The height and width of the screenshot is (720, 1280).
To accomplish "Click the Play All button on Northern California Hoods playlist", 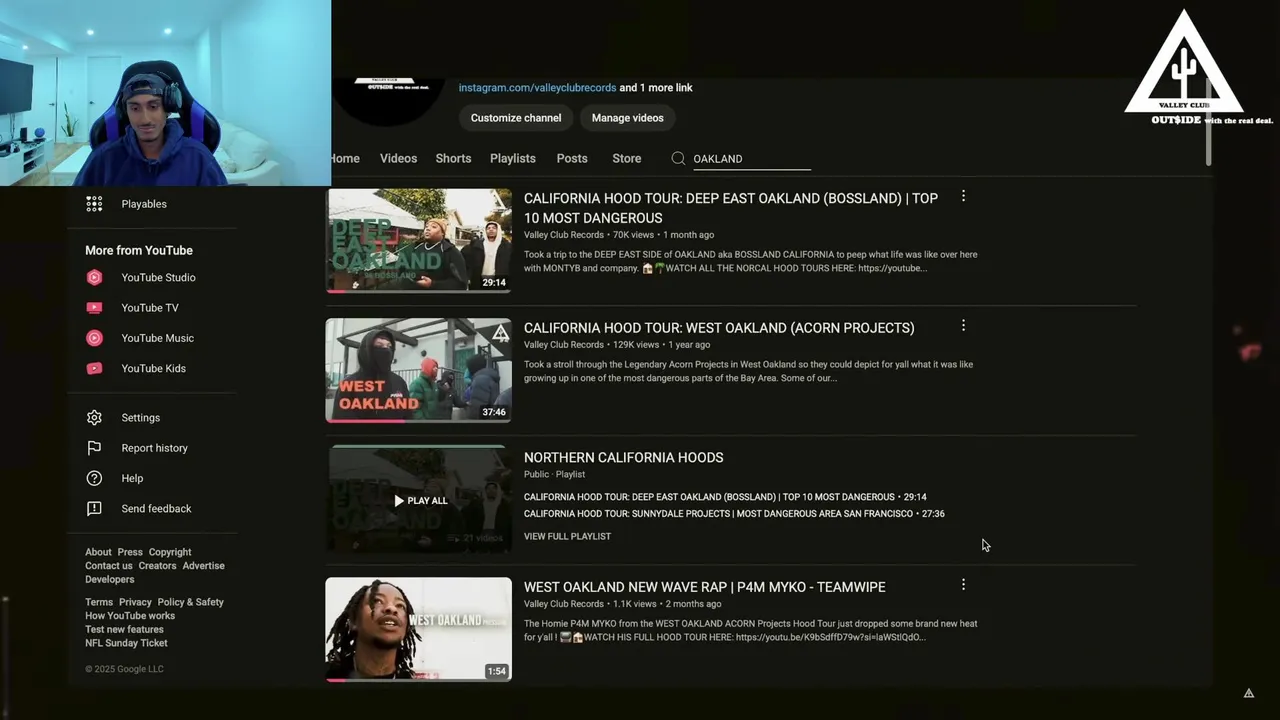I will pos(420,500).
